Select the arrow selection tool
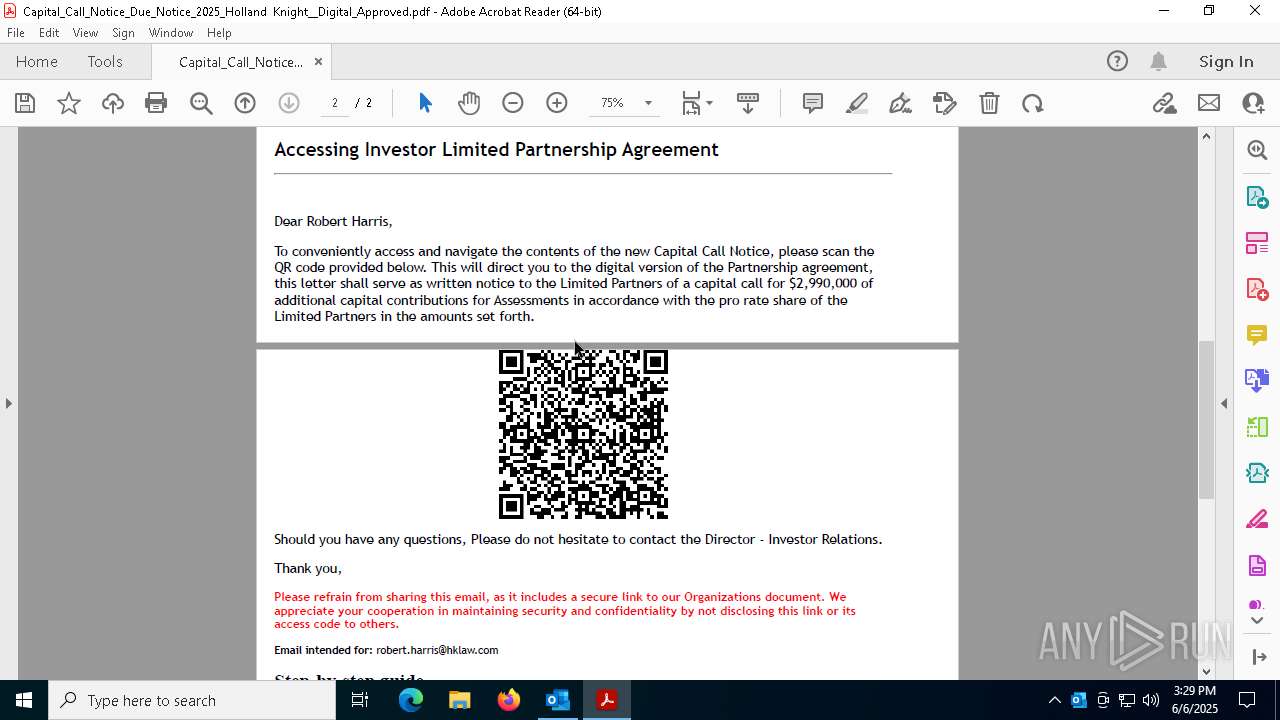1280x720 pixels. 425,103
